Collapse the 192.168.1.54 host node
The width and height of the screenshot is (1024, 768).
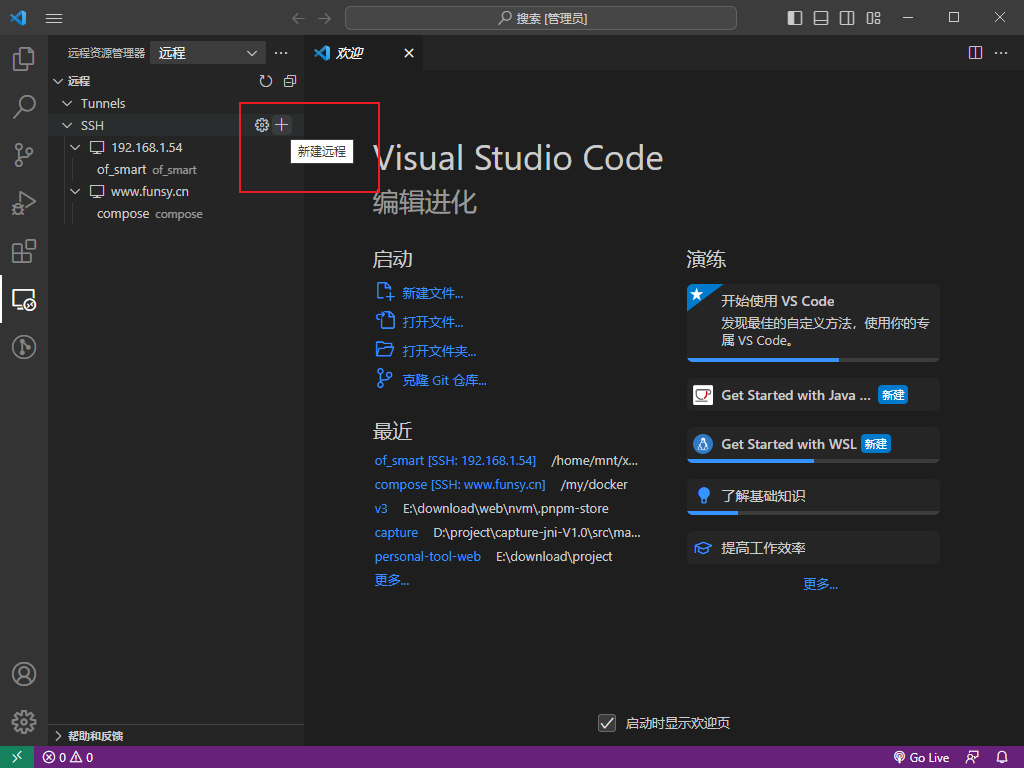pyautogui.click(x=76, y=148)
